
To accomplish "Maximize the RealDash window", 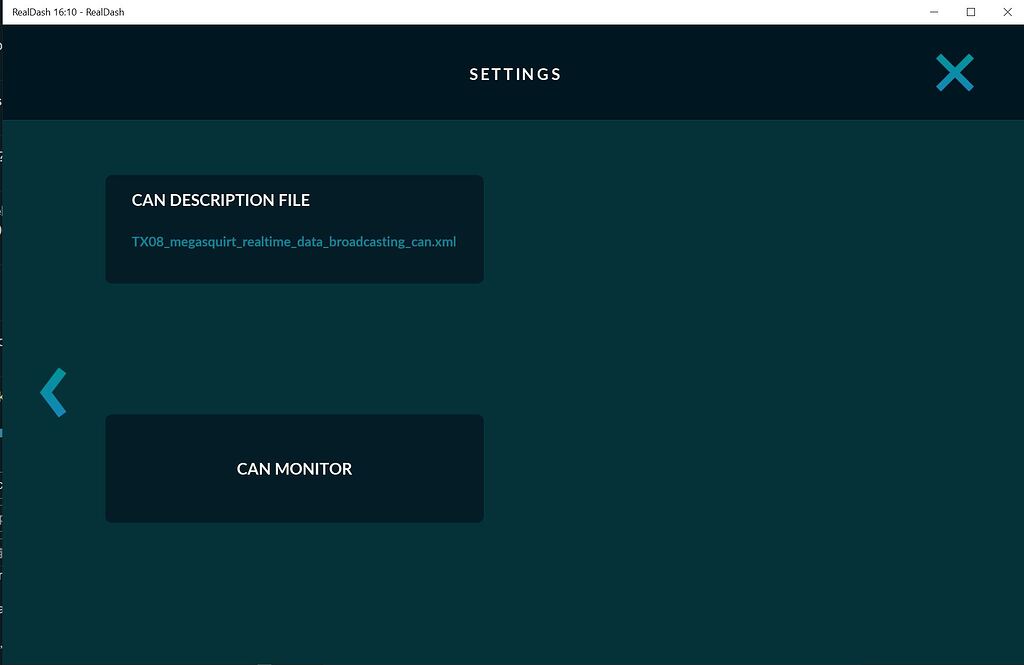I will [968, 12].
